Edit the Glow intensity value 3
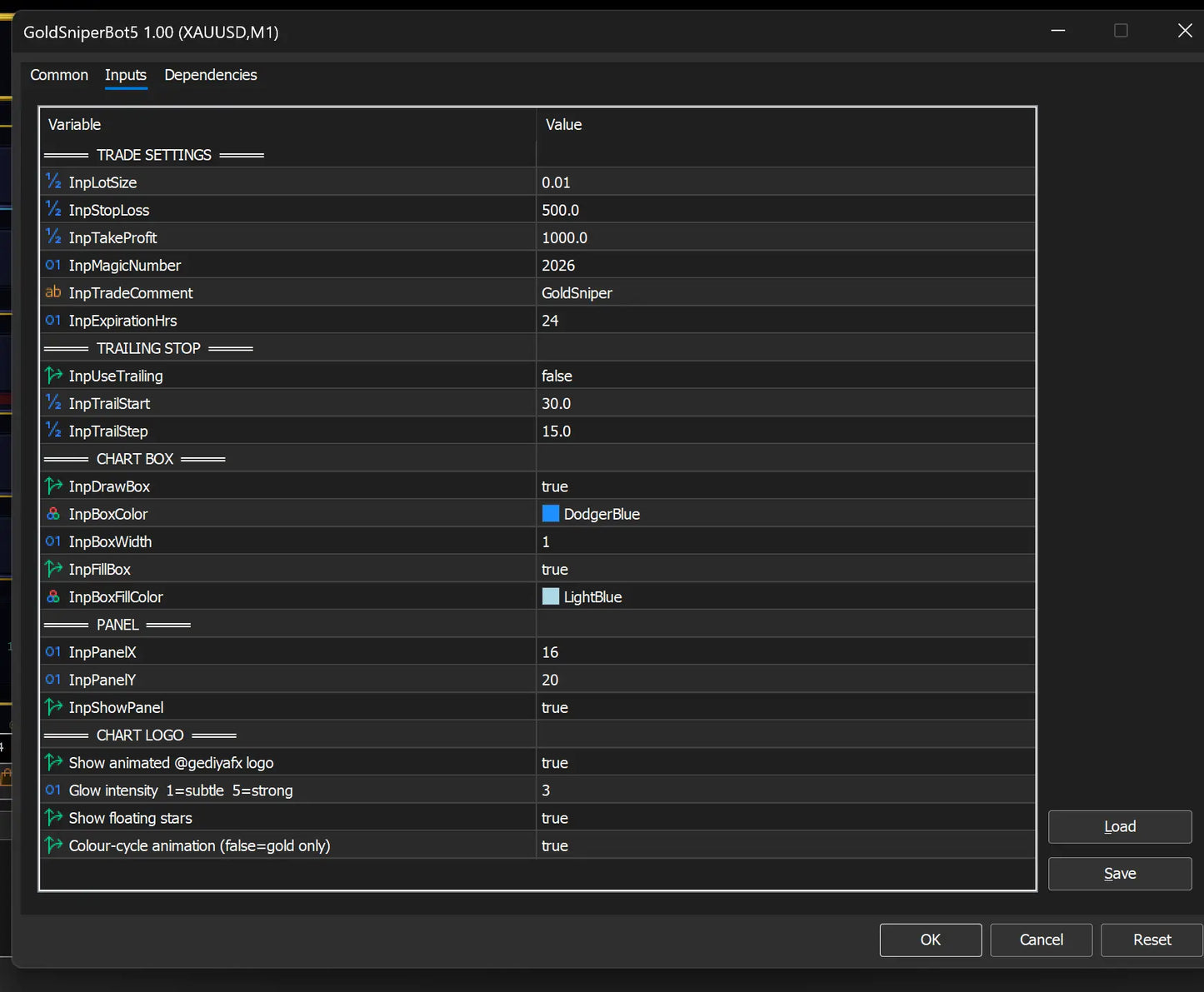The width and height of the screenshot is (1204, 992). [x=786, y=790]
